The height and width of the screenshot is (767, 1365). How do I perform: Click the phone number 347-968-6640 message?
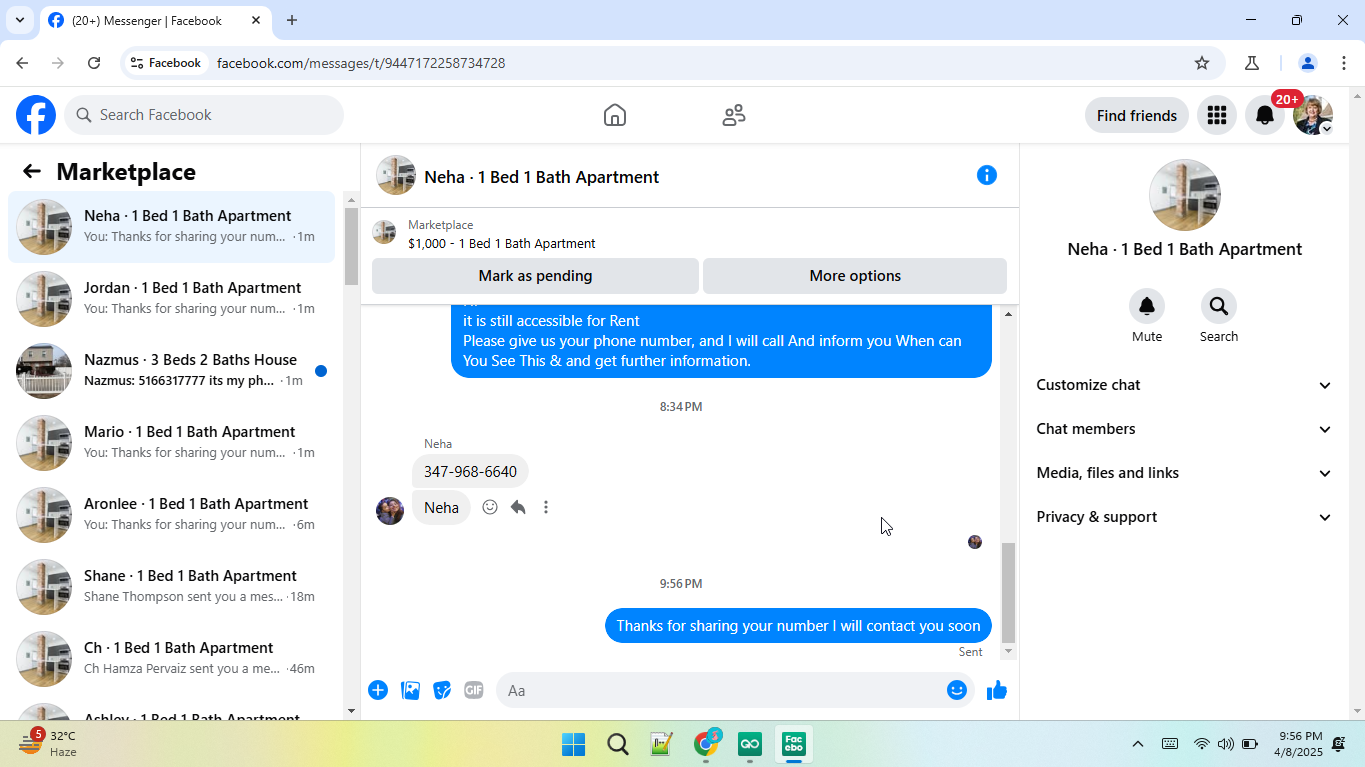point(470,471)
